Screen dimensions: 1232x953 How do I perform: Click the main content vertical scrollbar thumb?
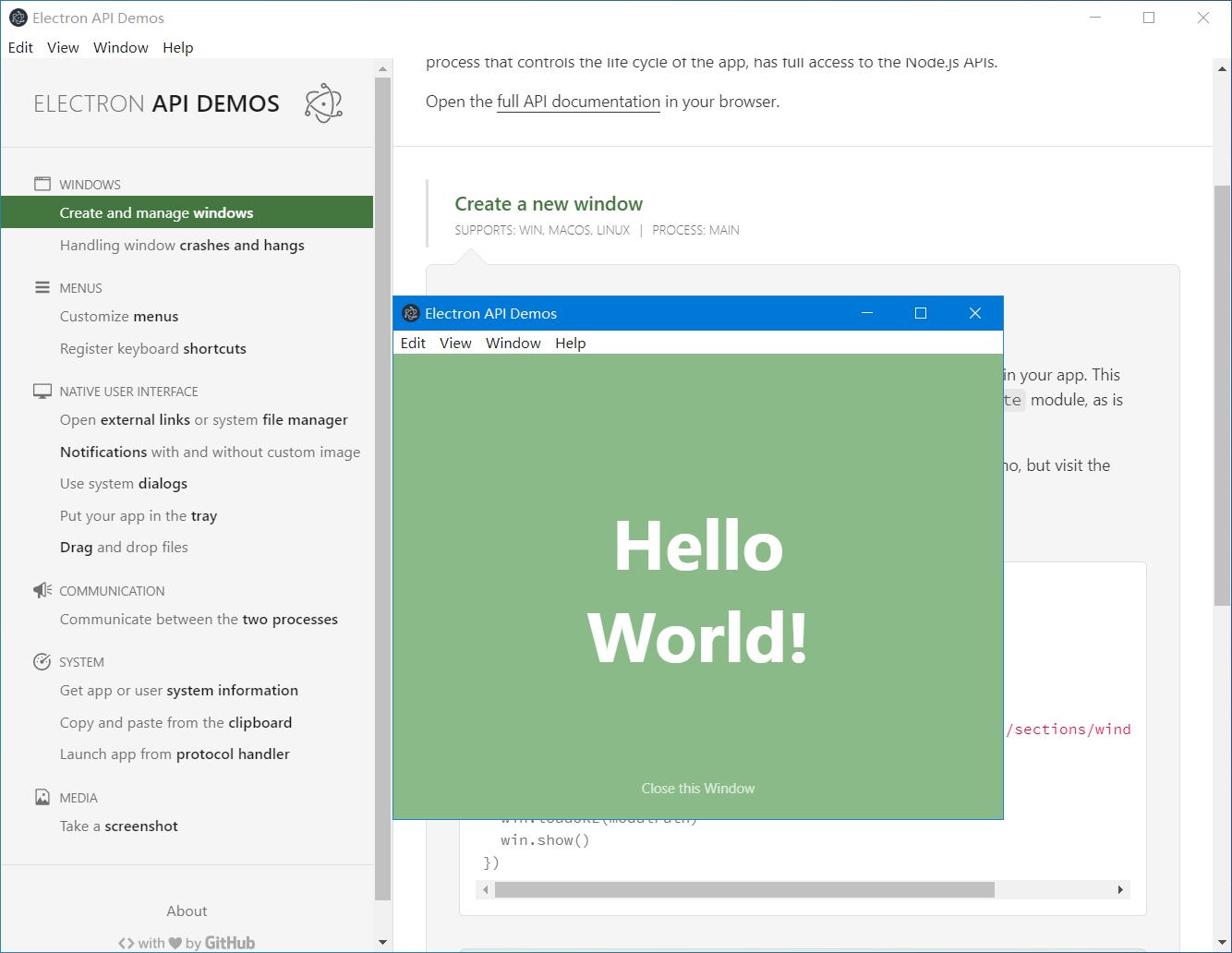tap(1223, 395)
